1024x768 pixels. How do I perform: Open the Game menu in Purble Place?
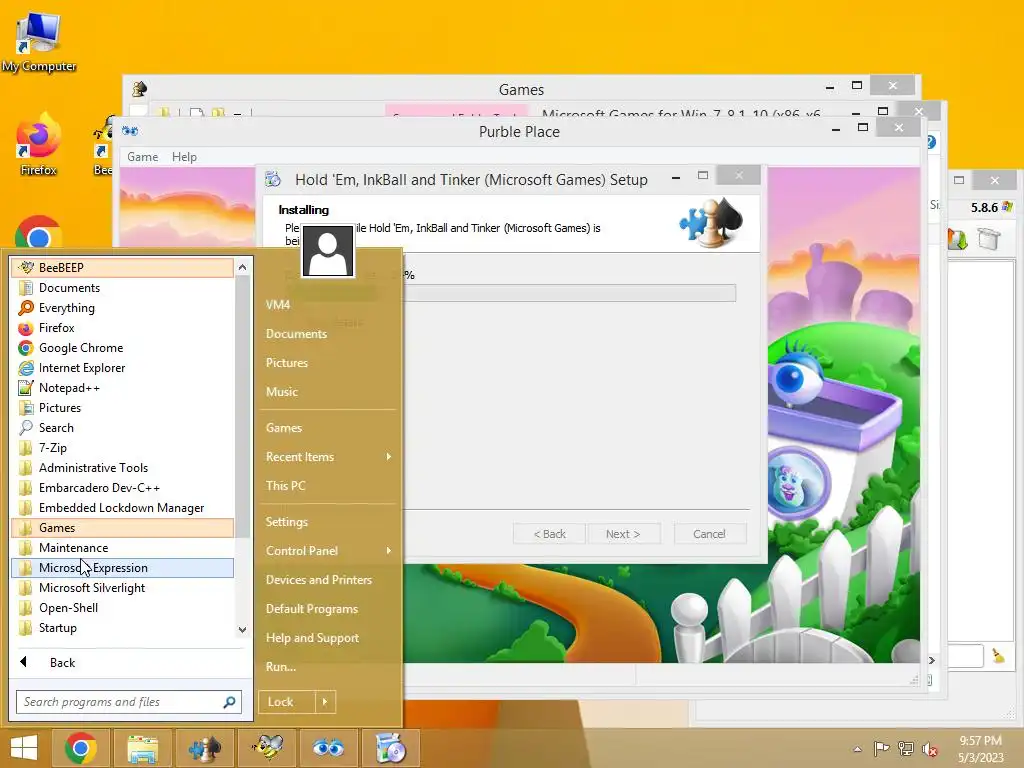coord(142,157)
